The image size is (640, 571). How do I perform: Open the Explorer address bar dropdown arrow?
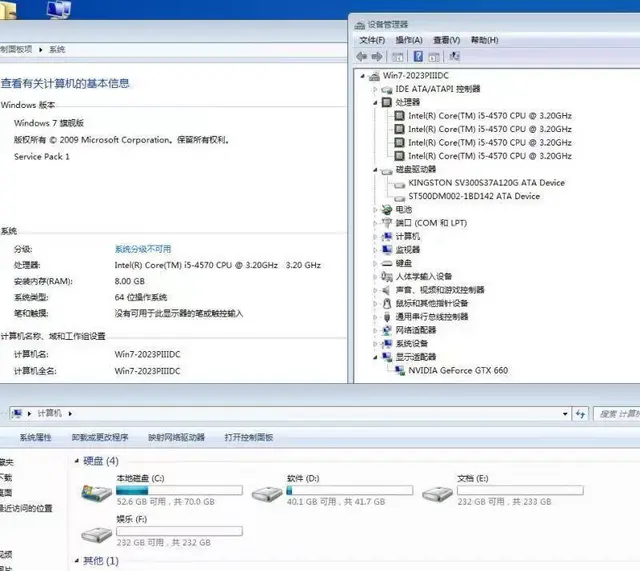[x=565, y=414]
